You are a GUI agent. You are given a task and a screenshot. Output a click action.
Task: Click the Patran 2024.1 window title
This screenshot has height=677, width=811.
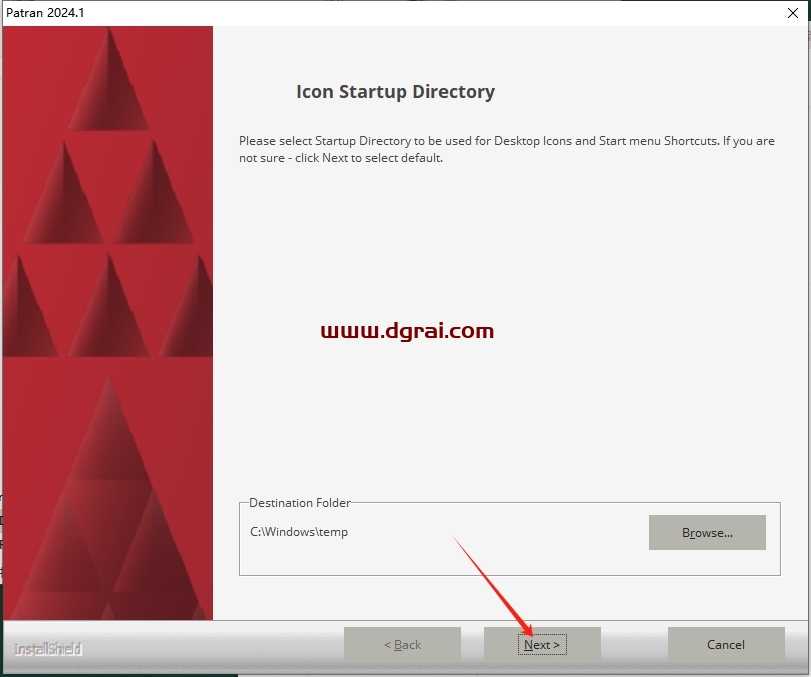point(45,13)
